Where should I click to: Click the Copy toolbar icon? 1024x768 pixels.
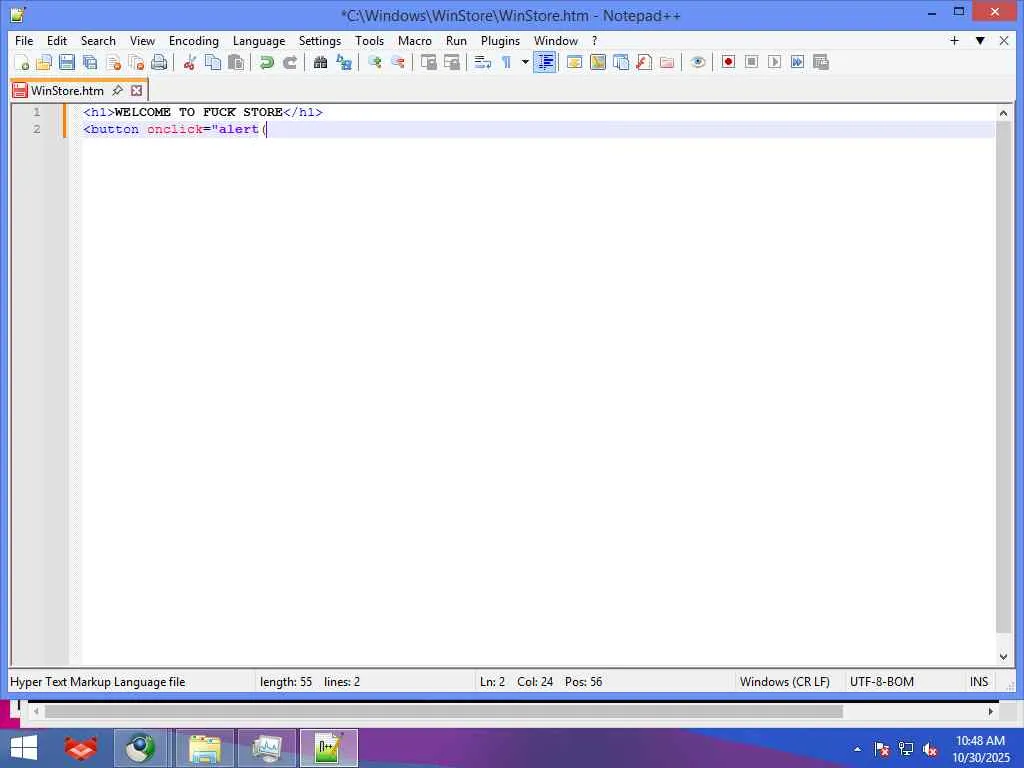pyautogui.click(x=213, y=63)
